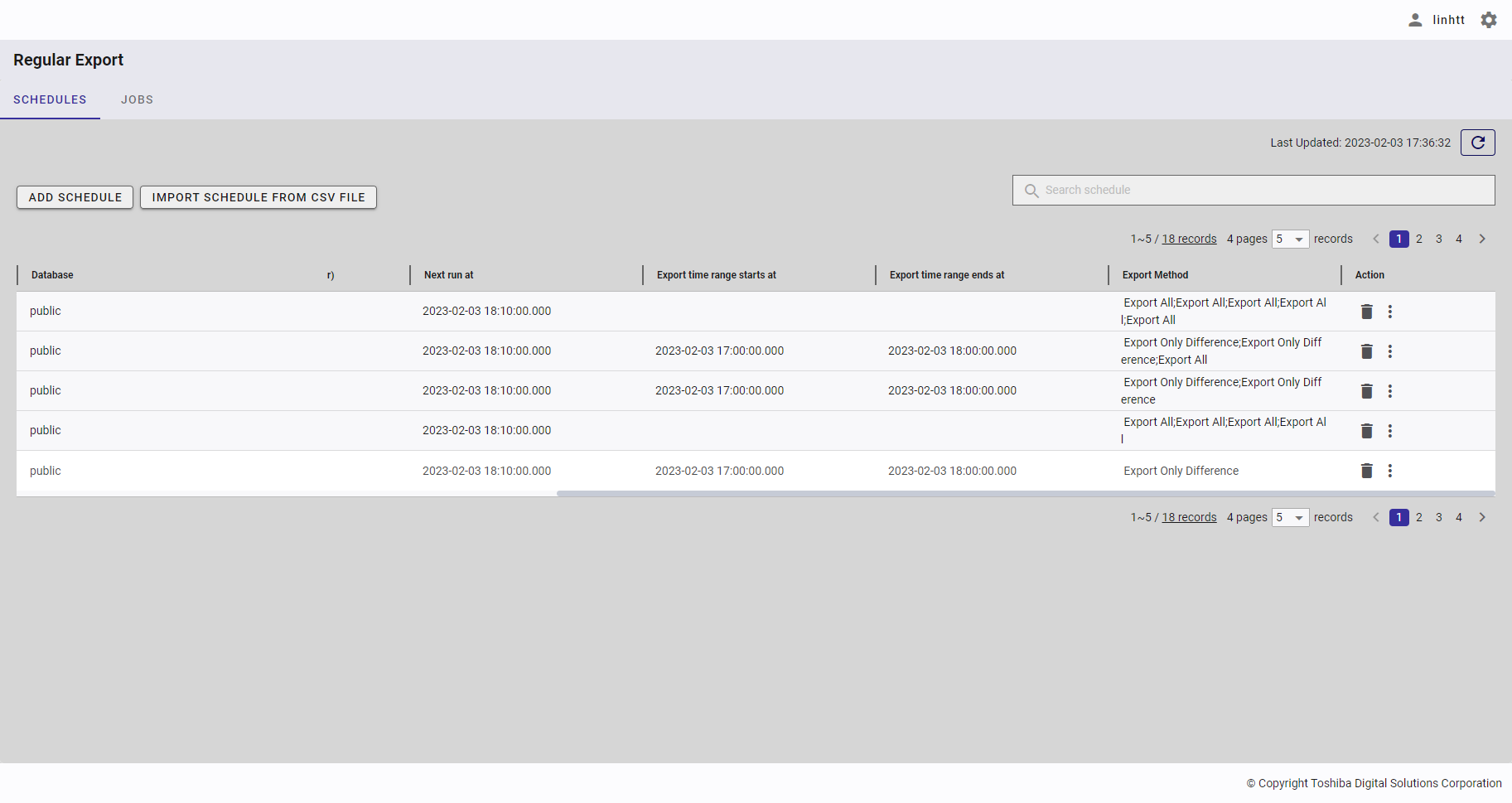Screen dimensions: 1512x803
Task: Delete the first schedule row using trash icon
Action: (1367, 312)
